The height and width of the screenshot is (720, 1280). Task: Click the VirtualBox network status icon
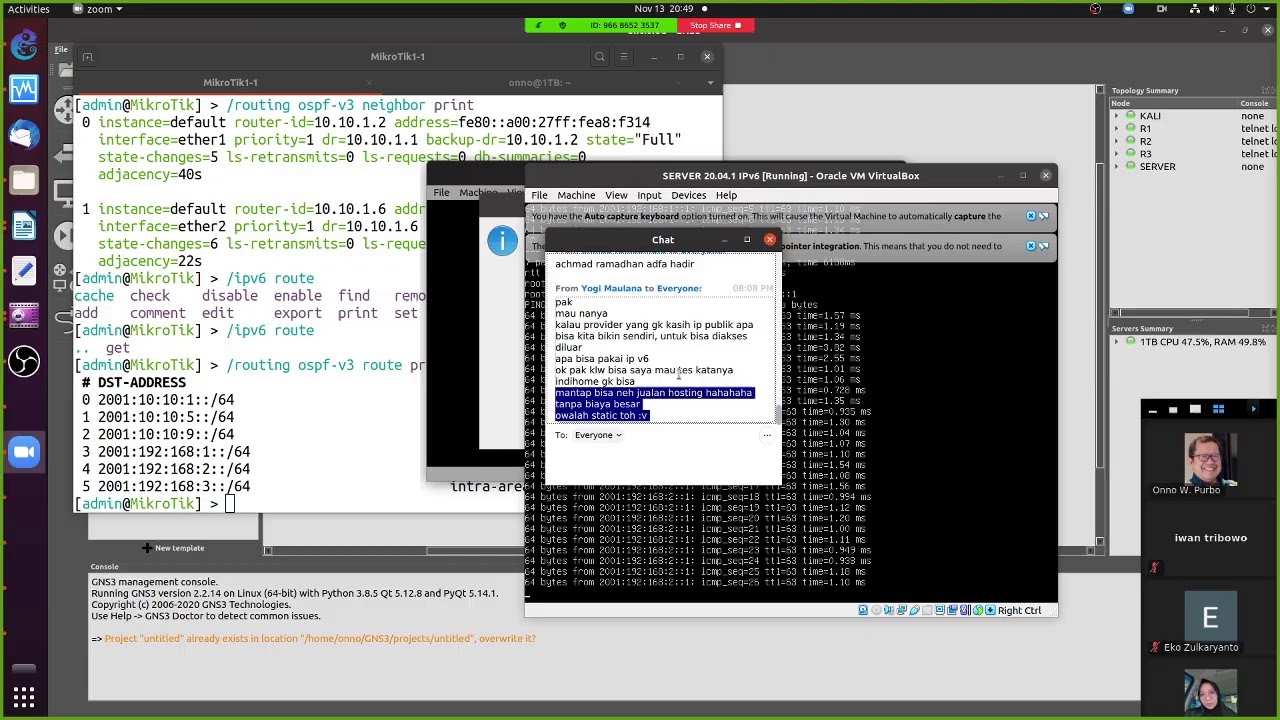902,610
